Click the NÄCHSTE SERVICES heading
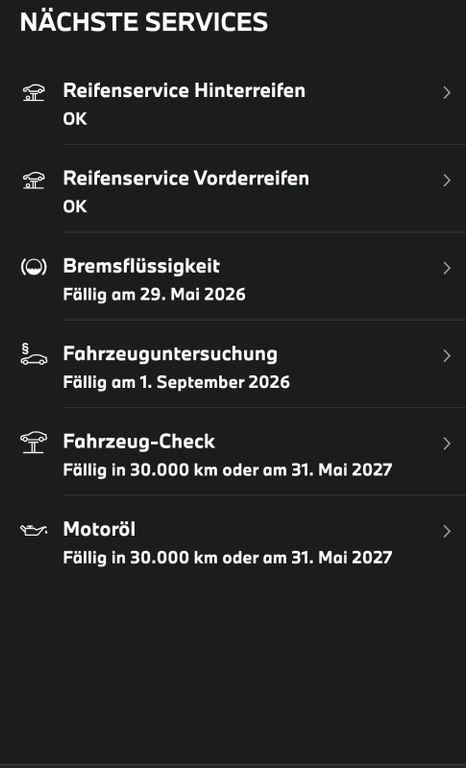 [144, 22]
